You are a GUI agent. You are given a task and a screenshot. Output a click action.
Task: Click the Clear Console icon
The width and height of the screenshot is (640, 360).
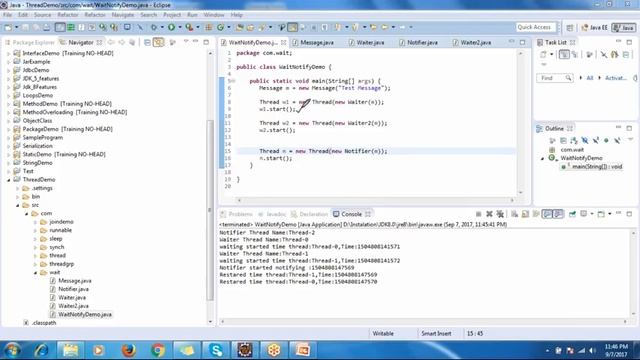point(514,214)
